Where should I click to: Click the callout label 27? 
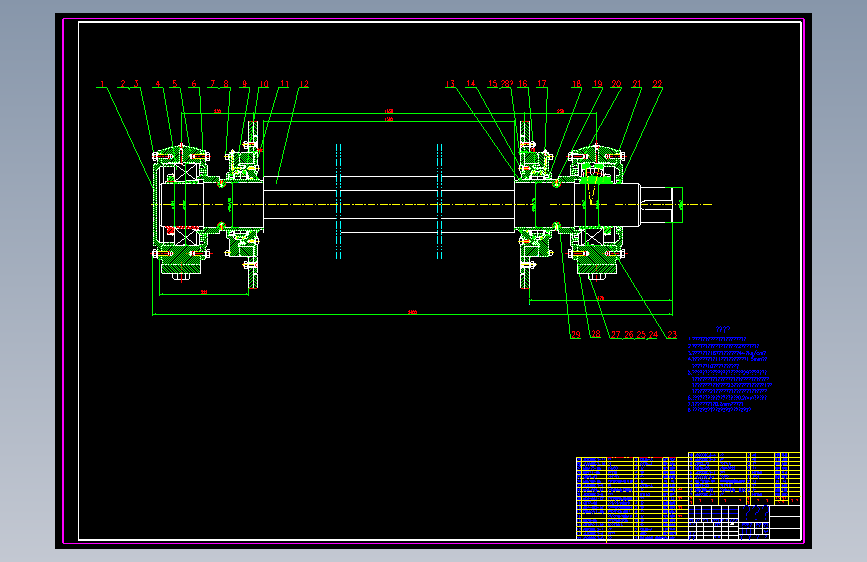pos(615,335)
